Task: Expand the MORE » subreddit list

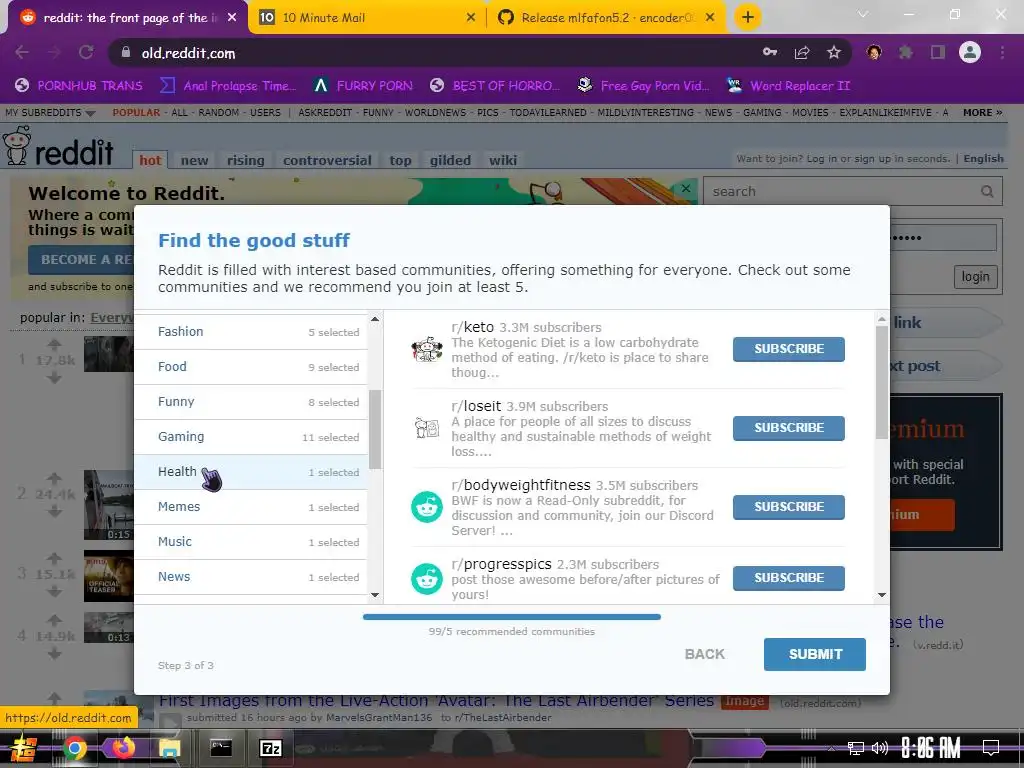Action: point(982,112)
